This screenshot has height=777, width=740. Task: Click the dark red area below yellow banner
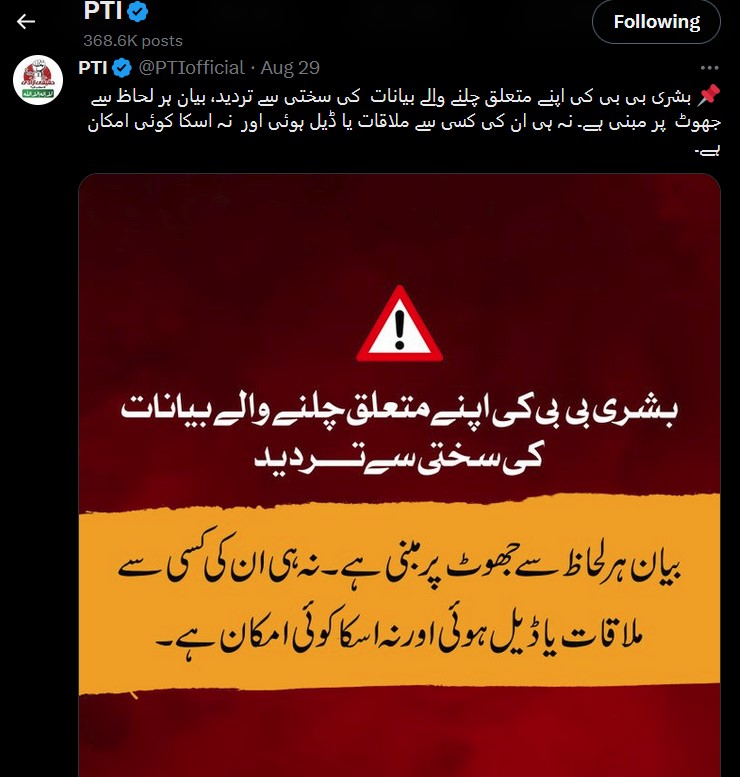(399, 735)
